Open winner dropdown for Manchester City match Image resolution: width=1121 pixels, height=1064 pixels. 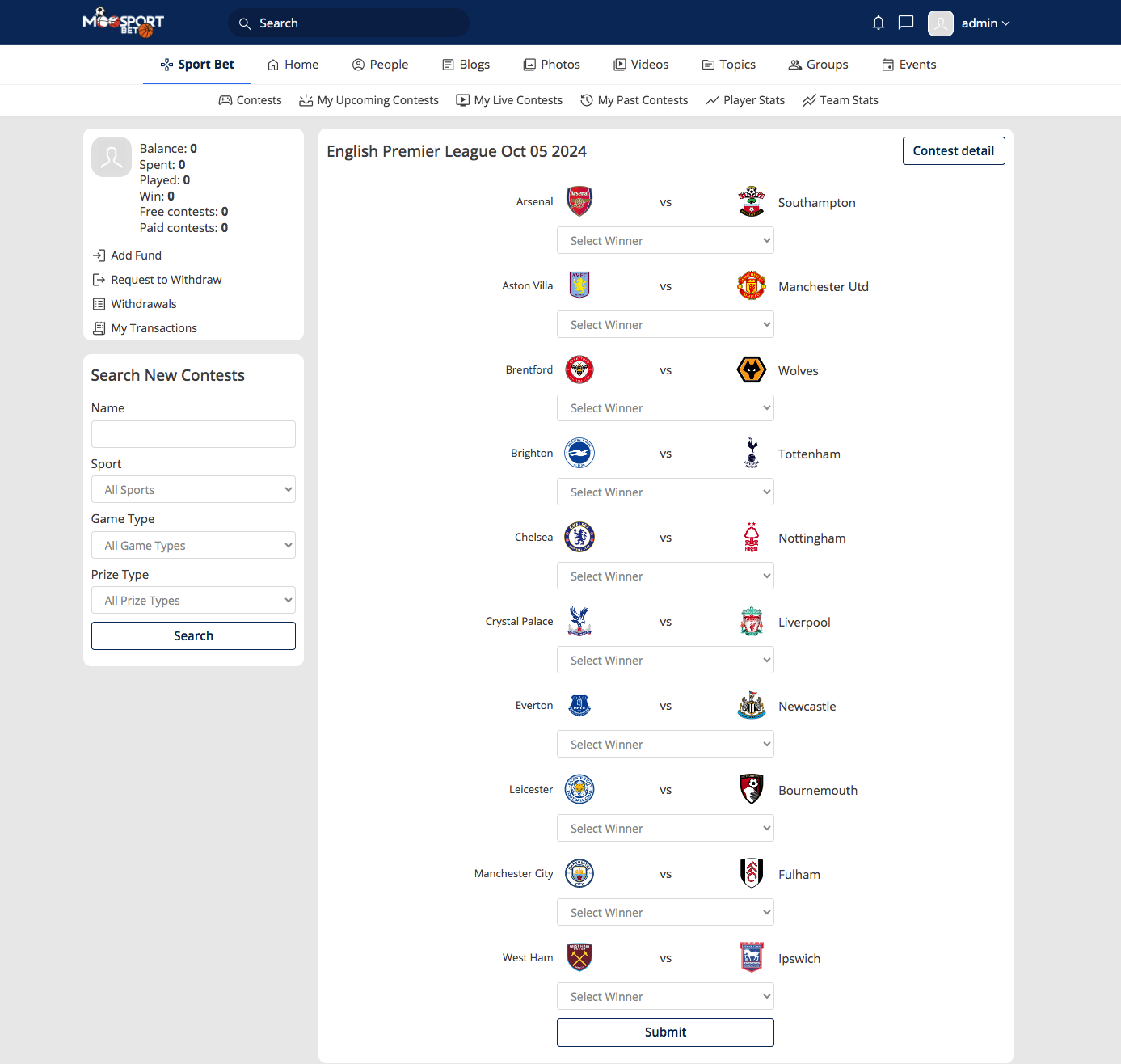(665, 912)
